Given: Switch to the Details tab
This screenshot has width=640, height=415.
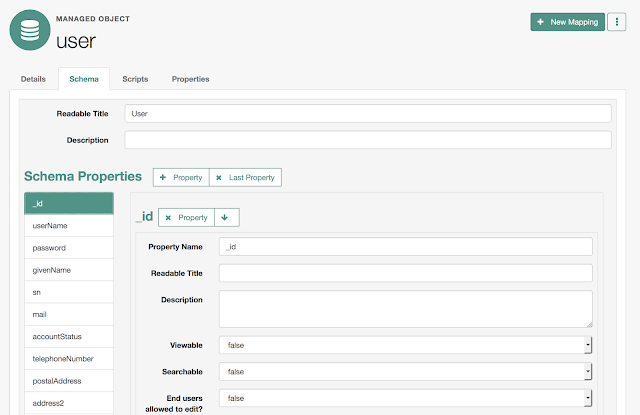Looking at the screenshot, I should click(x=33, y=79).
